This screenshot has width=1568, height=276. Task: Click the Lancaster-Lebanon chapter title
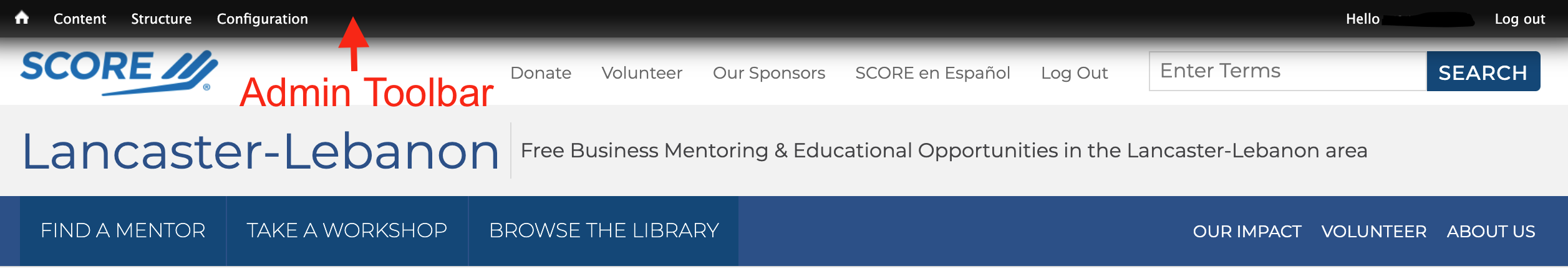pos(261,151)
